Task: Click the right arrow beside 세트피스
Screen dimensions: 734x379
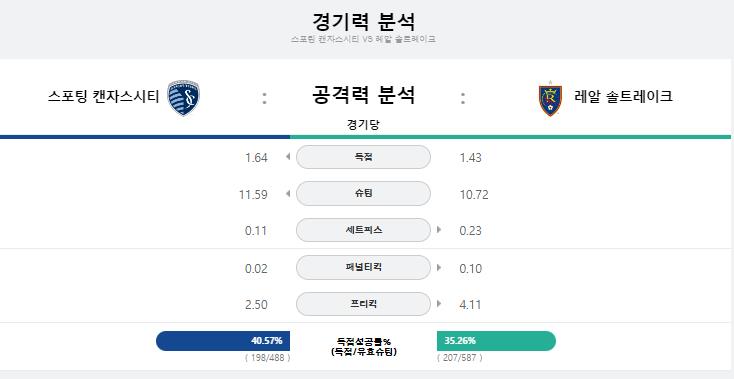Action: pyautogui.click(x=439, y=230)
